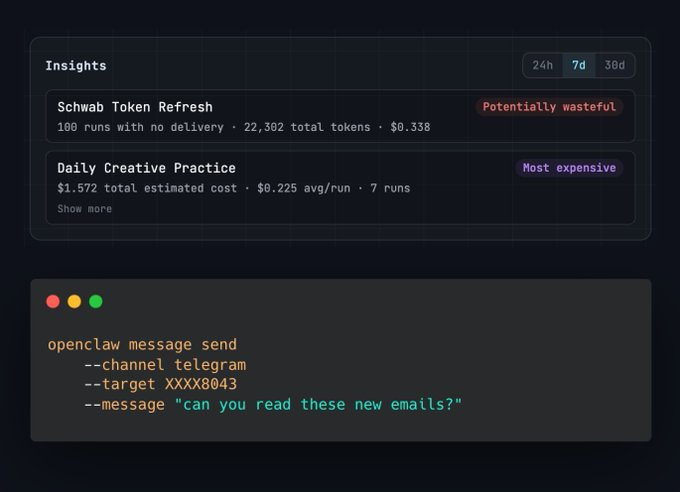Open the Schwab Token Refresh insight
The height and width of the screenshot is (492, 680).
135,107
